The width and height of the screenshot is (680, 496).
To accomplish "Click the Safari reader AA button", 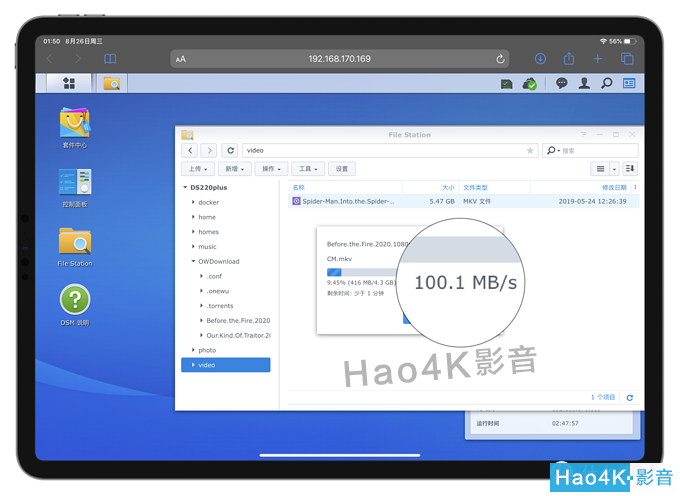I will click(181, 59).
